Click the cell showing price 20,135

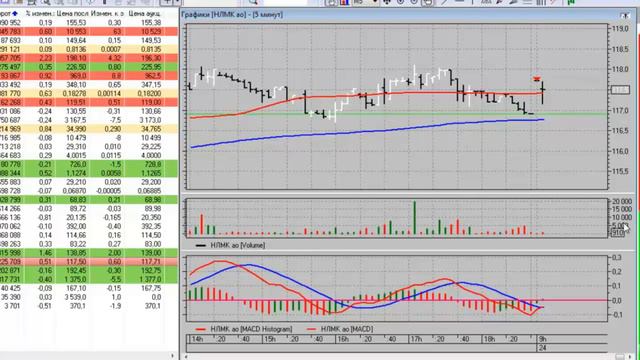coord(76,218)
